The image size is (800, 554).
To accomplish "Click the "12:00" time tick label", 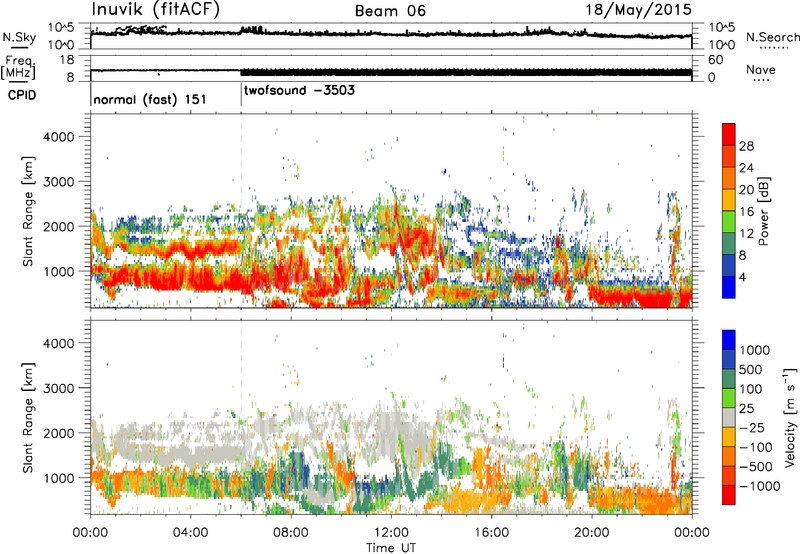I will pos(391,533).
